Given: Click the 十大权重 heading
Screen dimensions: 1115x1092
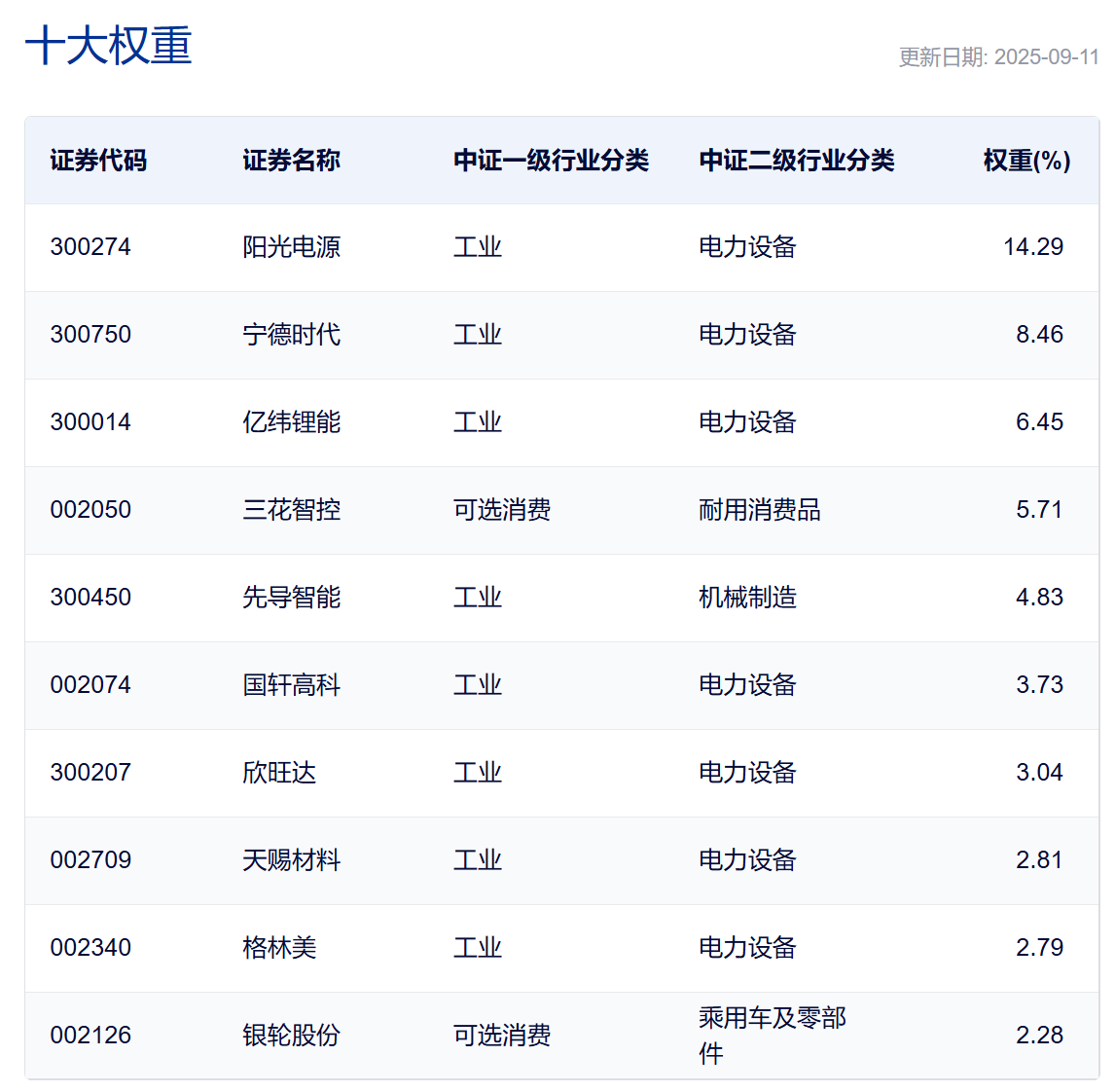Looking at the screenshot, I should 108,46.
